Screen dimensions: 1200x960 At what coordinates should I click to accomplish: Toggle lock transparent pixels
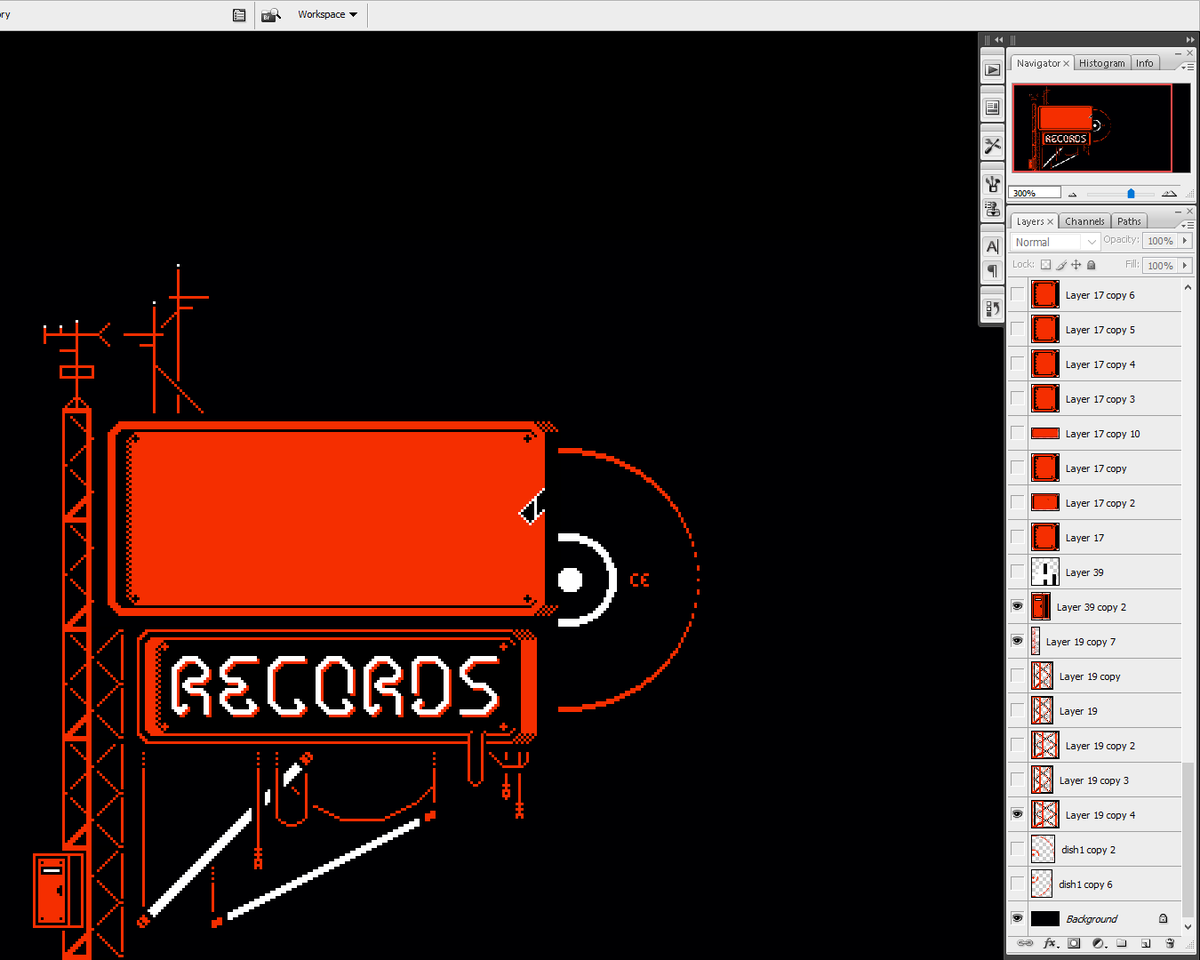click(1046, 265)
